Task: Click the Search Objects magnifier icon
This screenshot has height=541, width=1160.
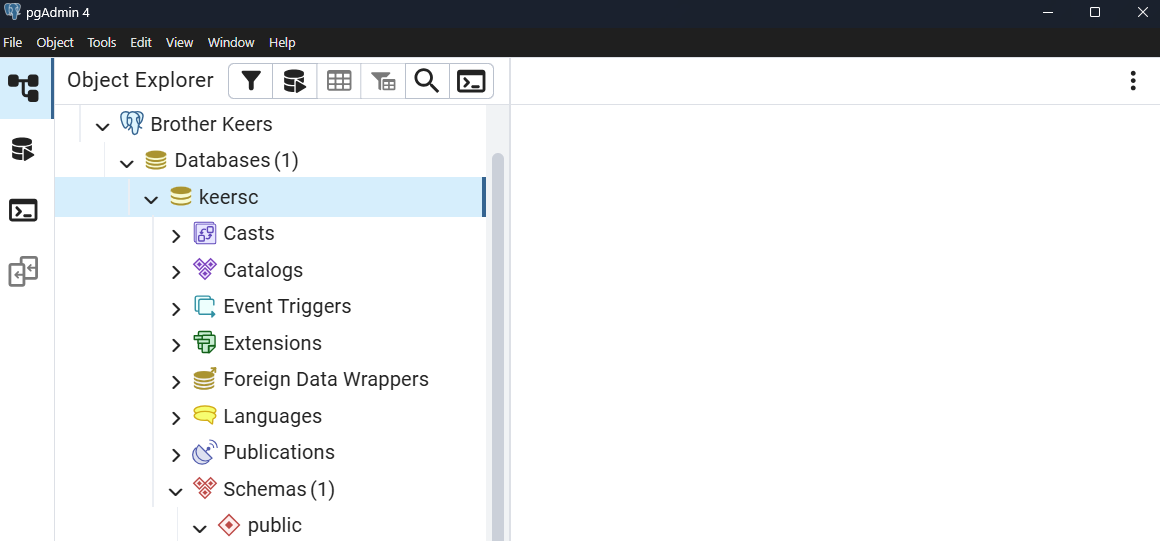Action: coord(427,81)
